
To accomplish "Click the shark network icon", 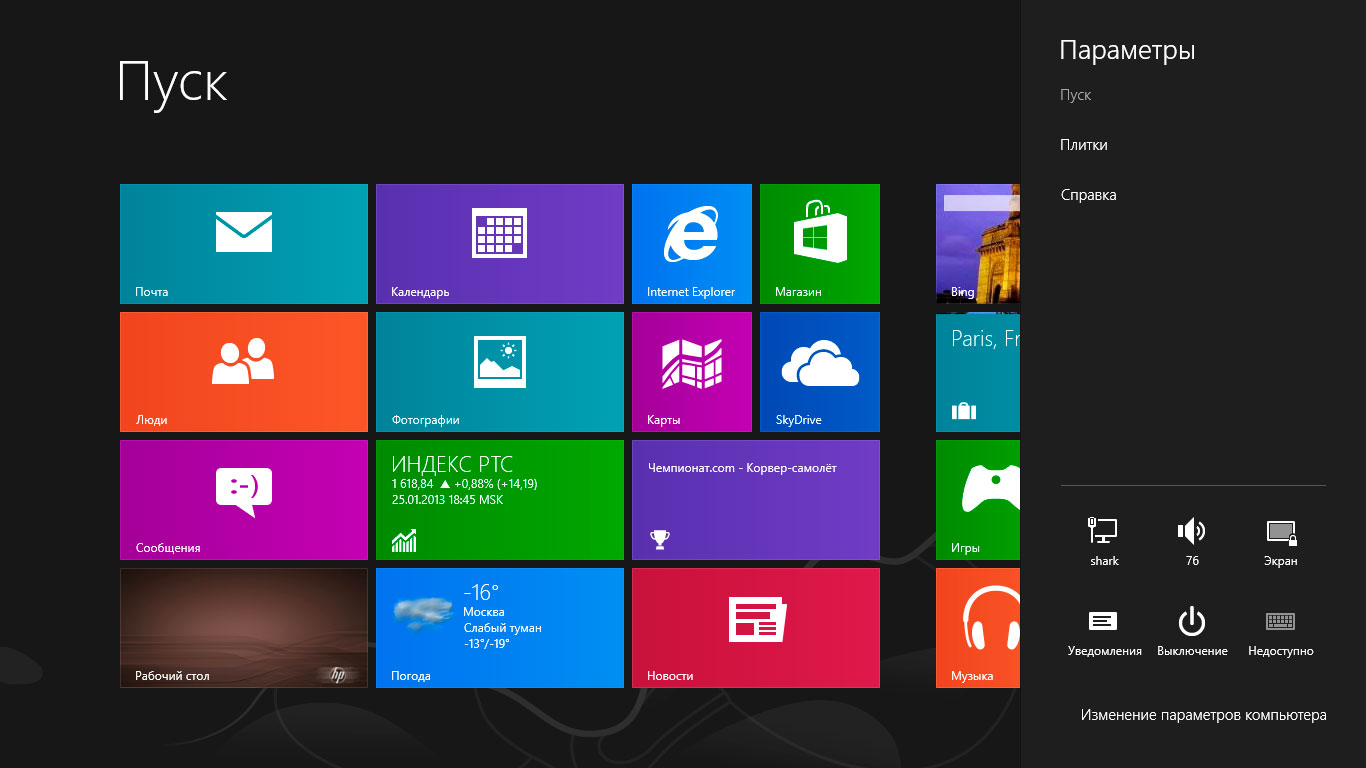I will tap(1103, 541).
